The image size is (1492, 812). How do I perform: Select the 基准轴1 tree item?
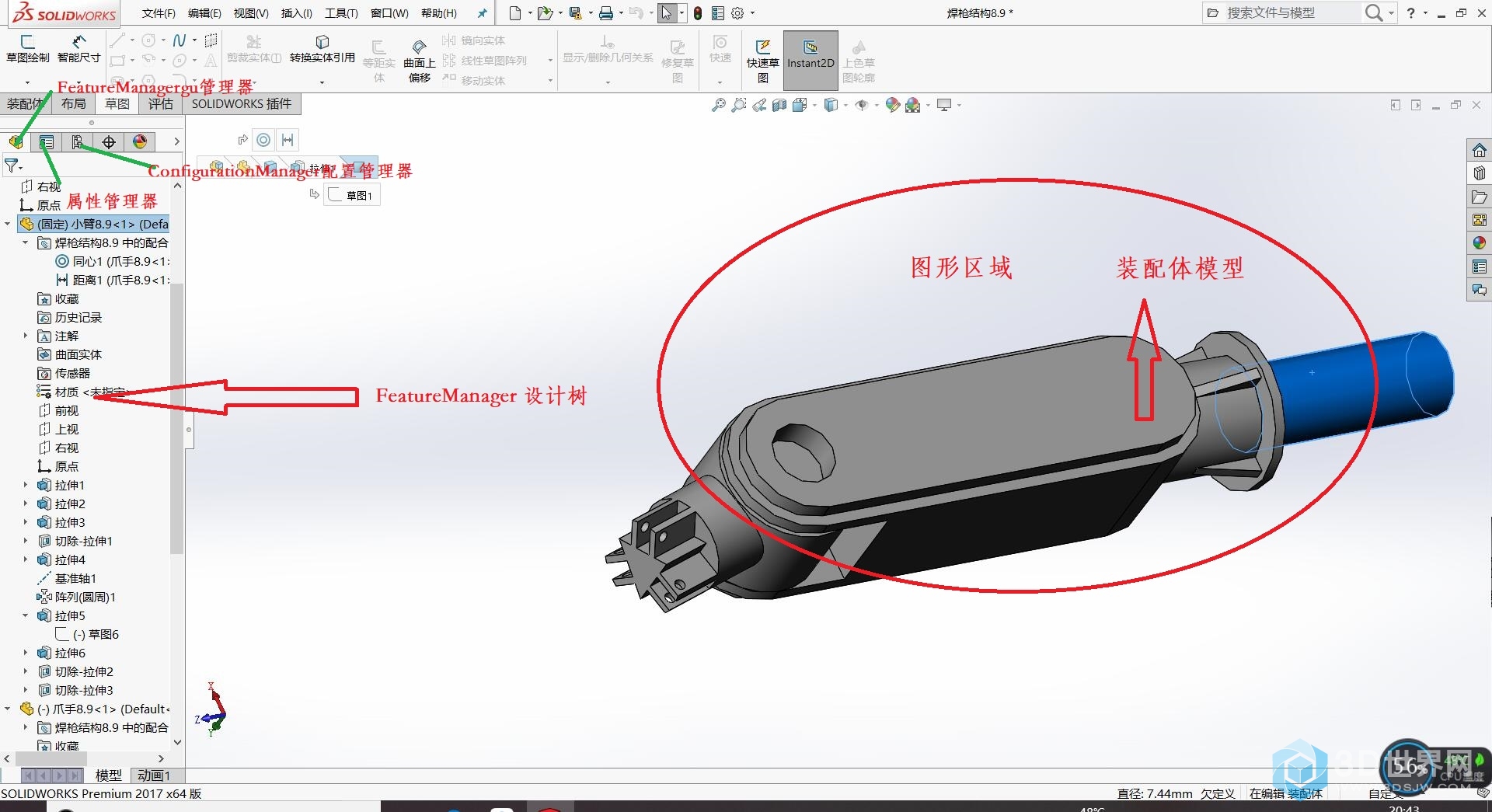[66, 578]
